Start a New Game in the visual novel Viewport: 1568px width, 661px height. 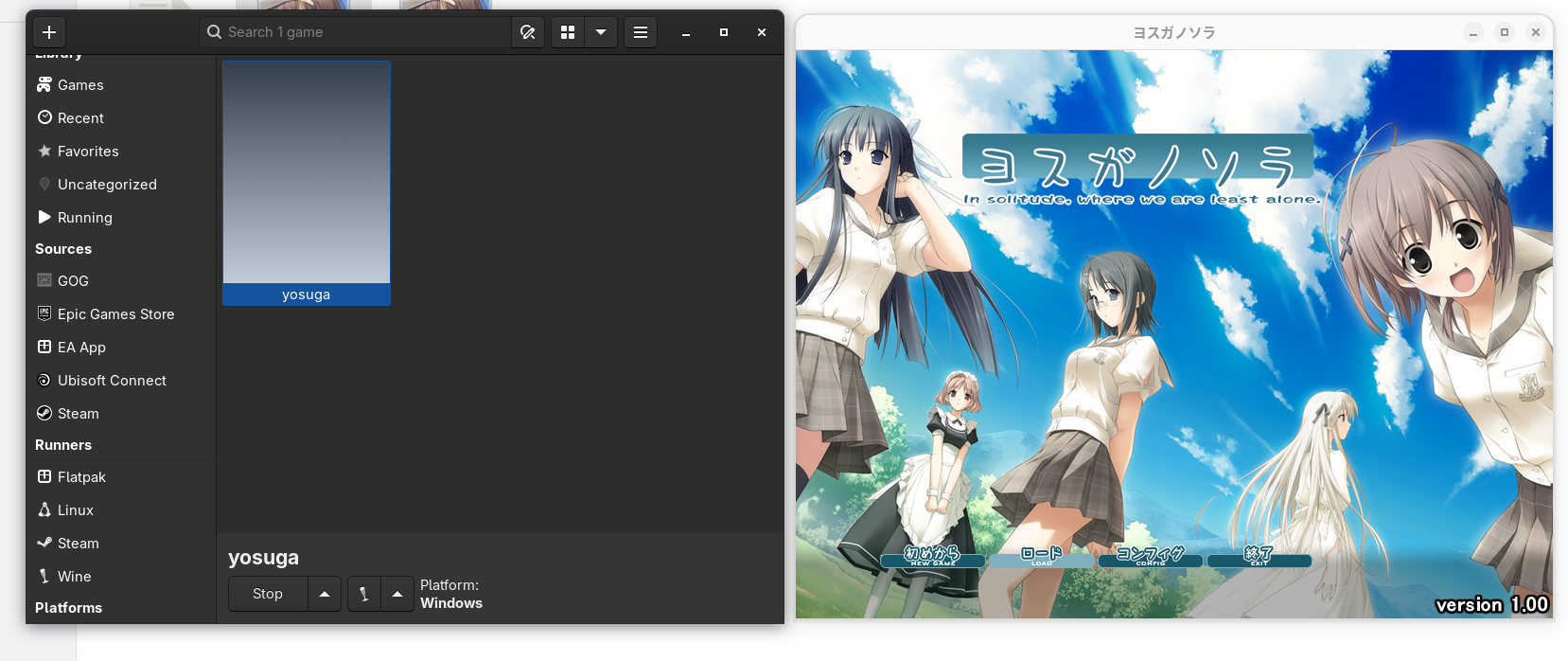(x=932, y=557)
